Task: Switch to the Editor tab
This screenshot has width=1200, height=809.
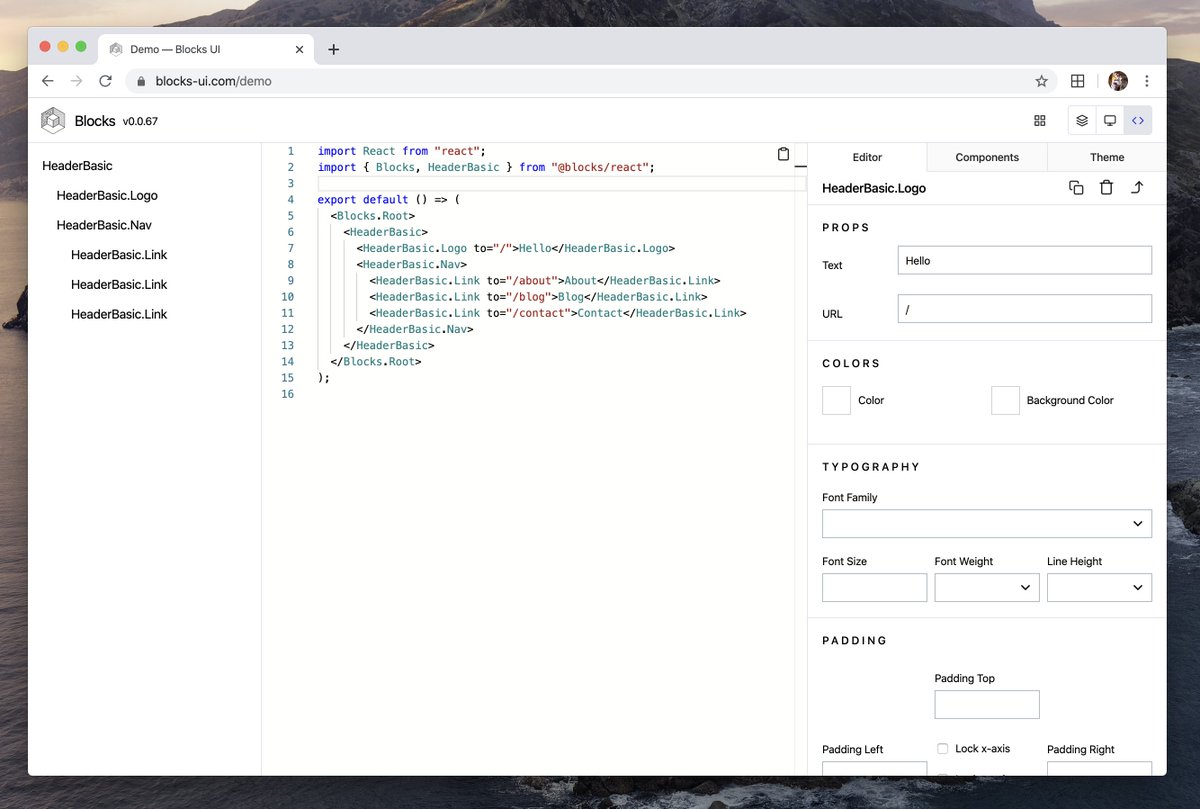Action: (867, 157)
